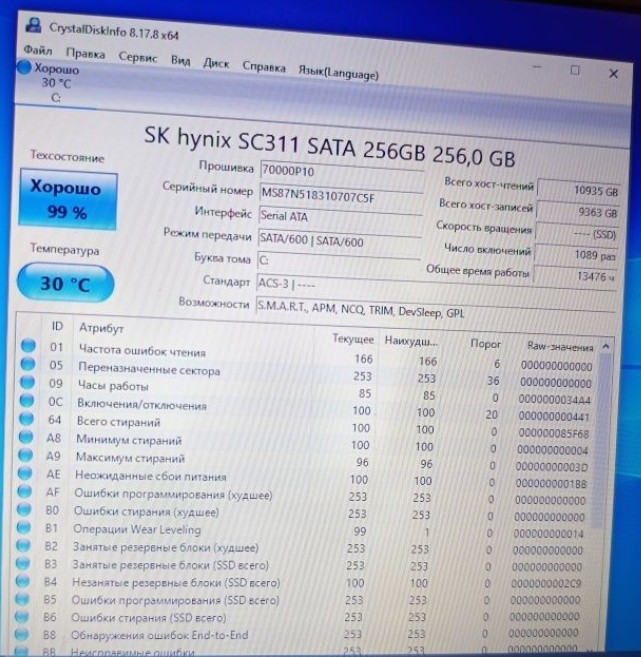Open the Сервис menu
The width and height of the screenshot is (641, 657).
(x=137, y=57)
